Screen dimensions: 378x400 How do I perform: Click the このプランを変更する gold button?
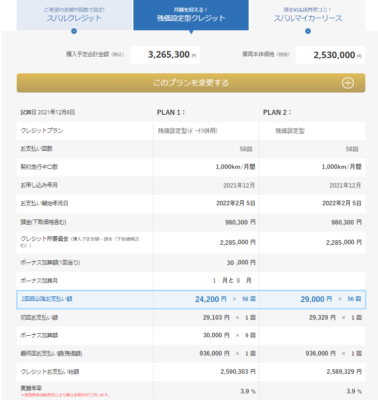pos(191,83)
